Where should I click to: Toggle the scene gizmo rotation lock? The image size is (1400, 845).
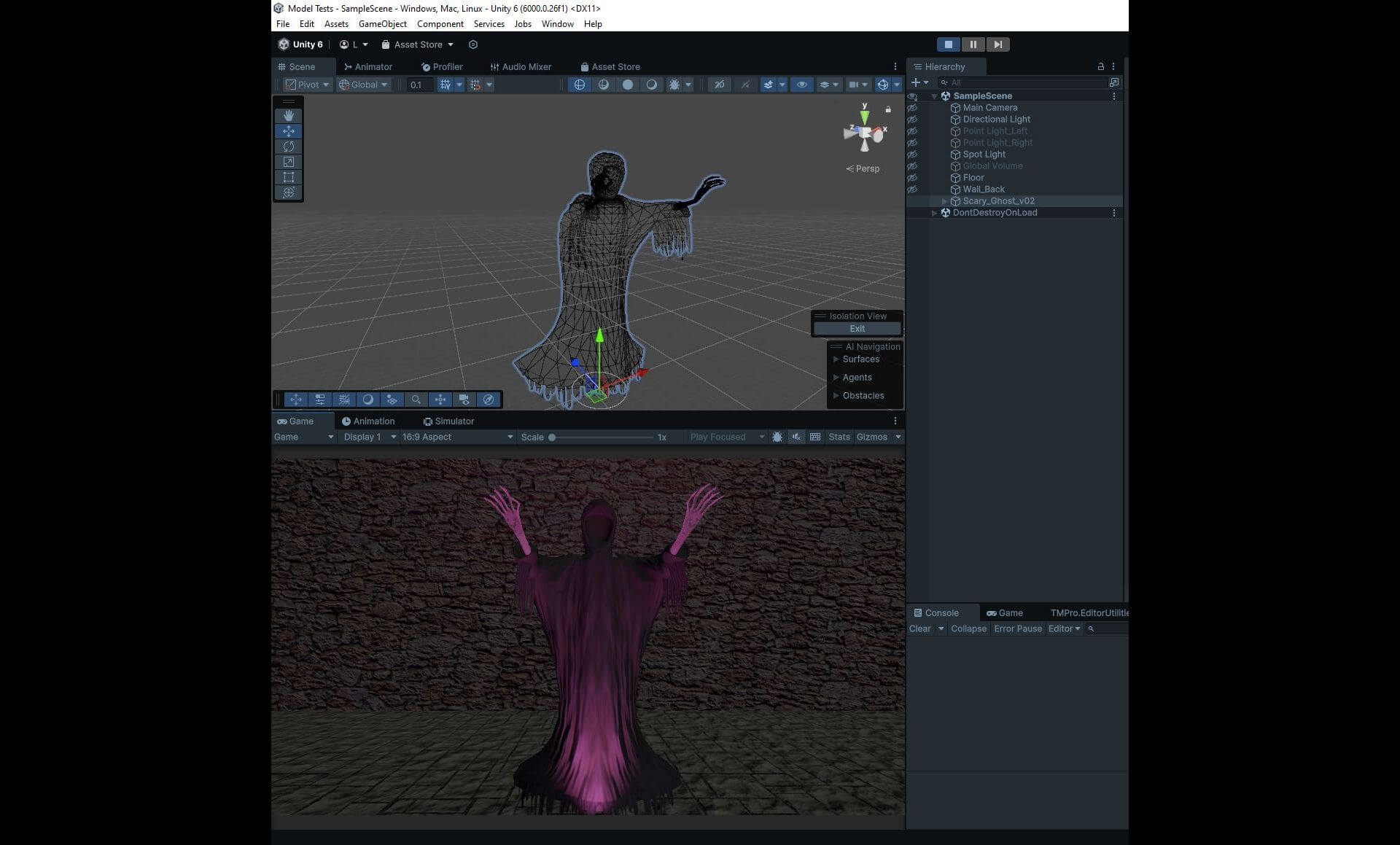[888, 109]
